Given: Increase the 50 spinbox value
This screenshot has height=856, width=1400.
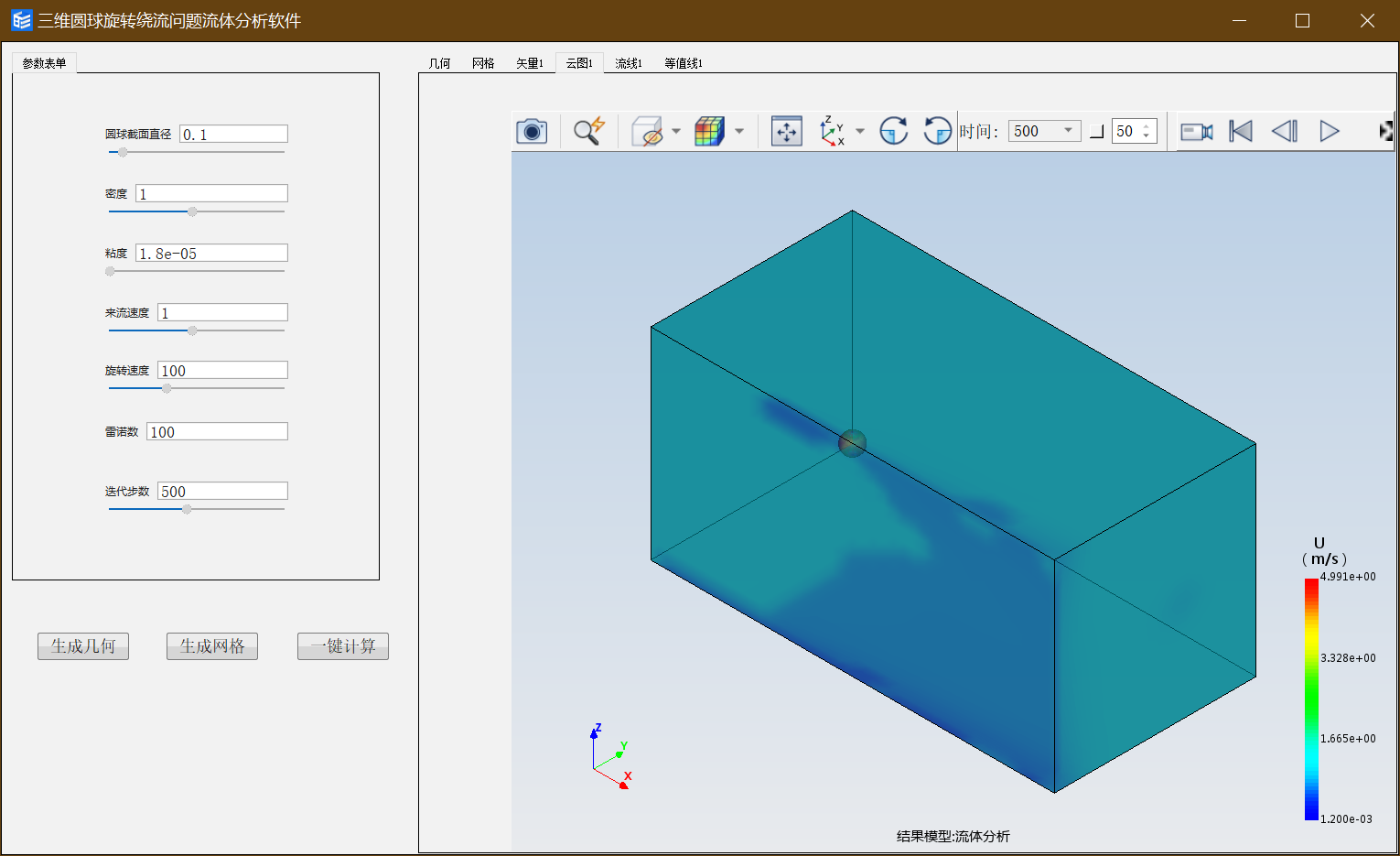Looking at the screenshot, I should point(1147,126).
